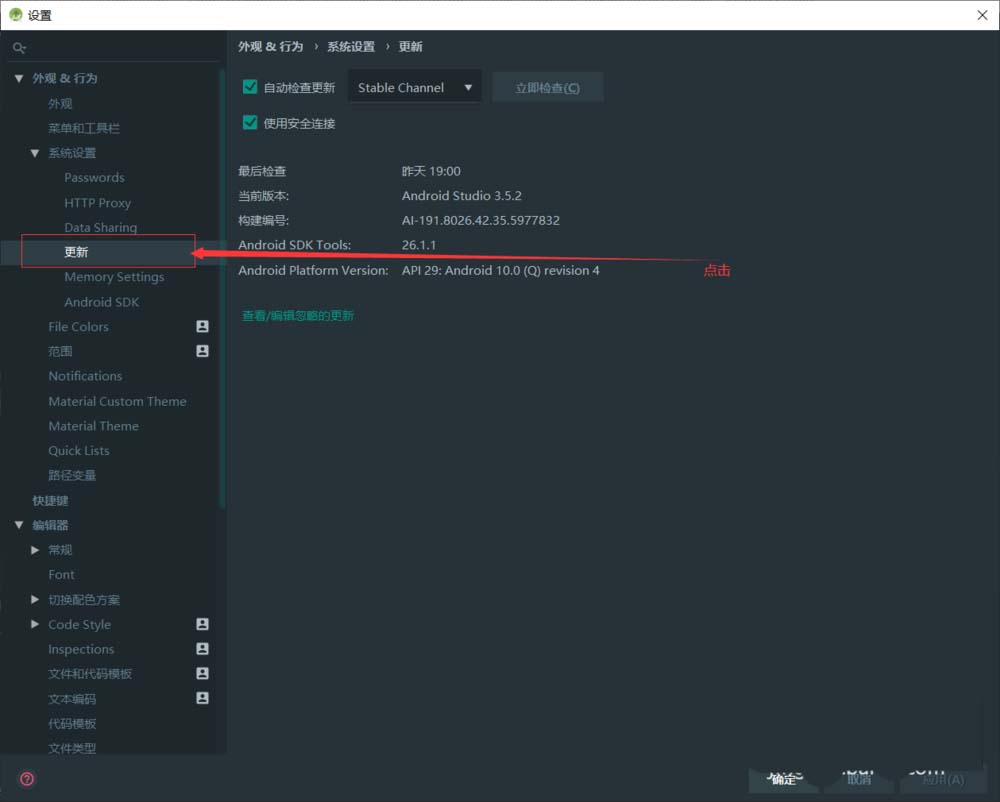The height and width of the screenshot is (802, 1000).
Task: Open Font settings under 编辑器
Action: pyautogui.click(x=61, y=574)
